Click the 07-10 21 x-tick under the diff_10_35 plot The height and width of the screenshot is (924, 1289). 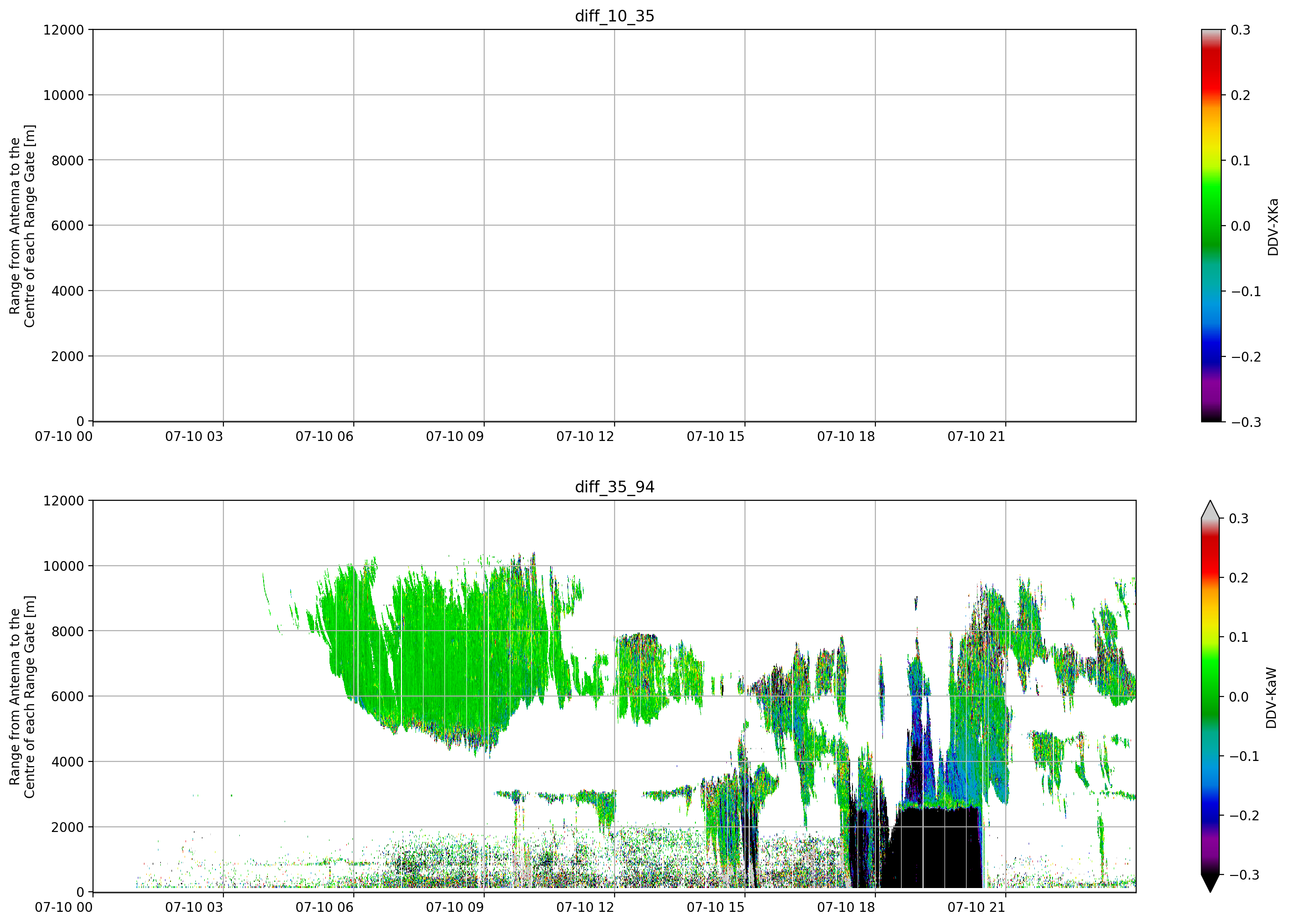click(x=976, y=437)
